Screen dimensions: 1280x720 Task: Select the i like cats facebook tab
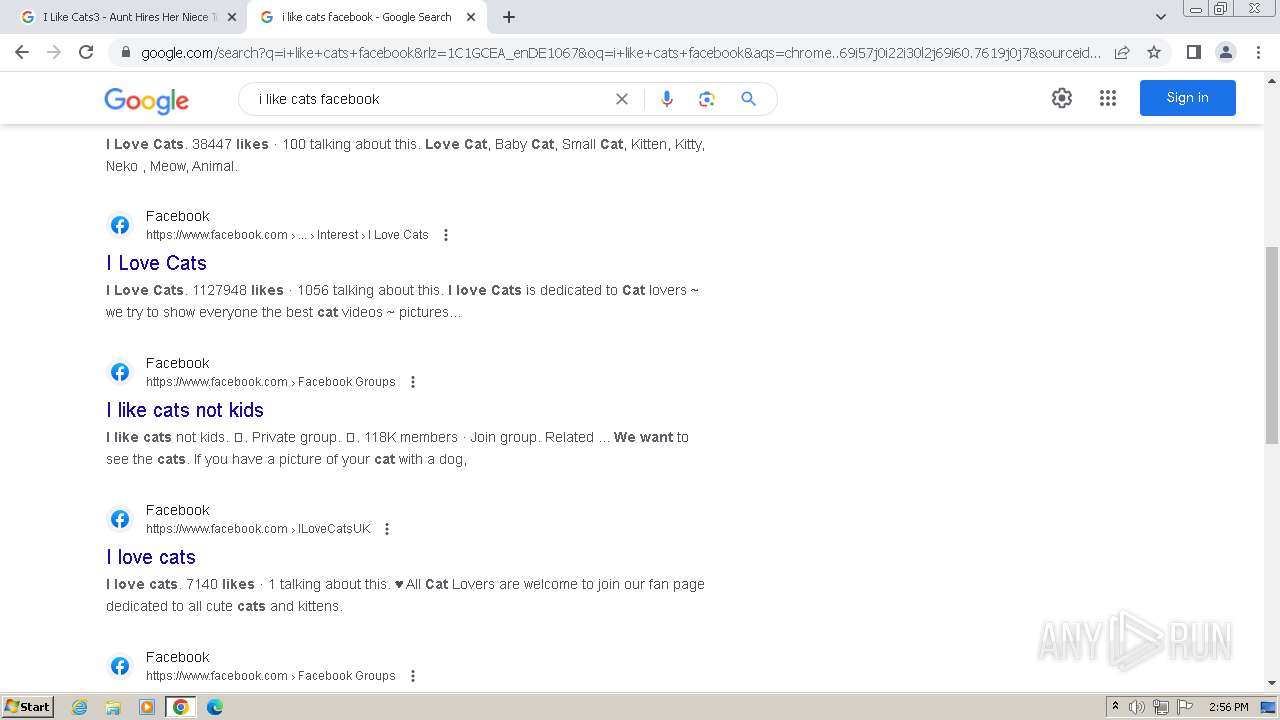[x=366, y=17]
